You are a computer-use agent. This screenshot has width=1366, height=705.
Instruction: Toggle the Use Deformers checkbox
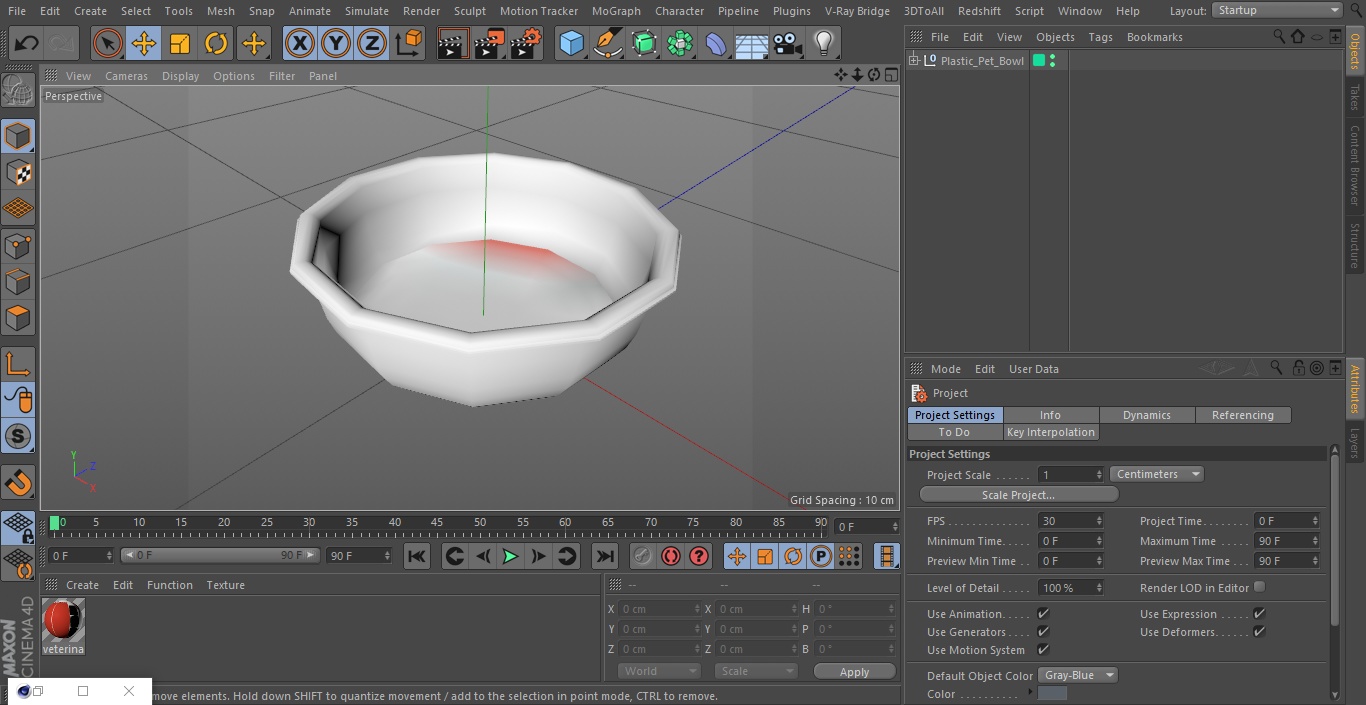pos(1259,631)
